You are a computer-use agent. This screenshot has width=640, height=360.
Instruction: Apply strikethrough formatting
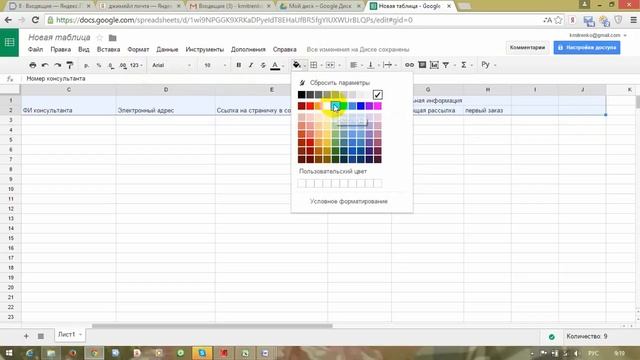click(x=263, y=65)
